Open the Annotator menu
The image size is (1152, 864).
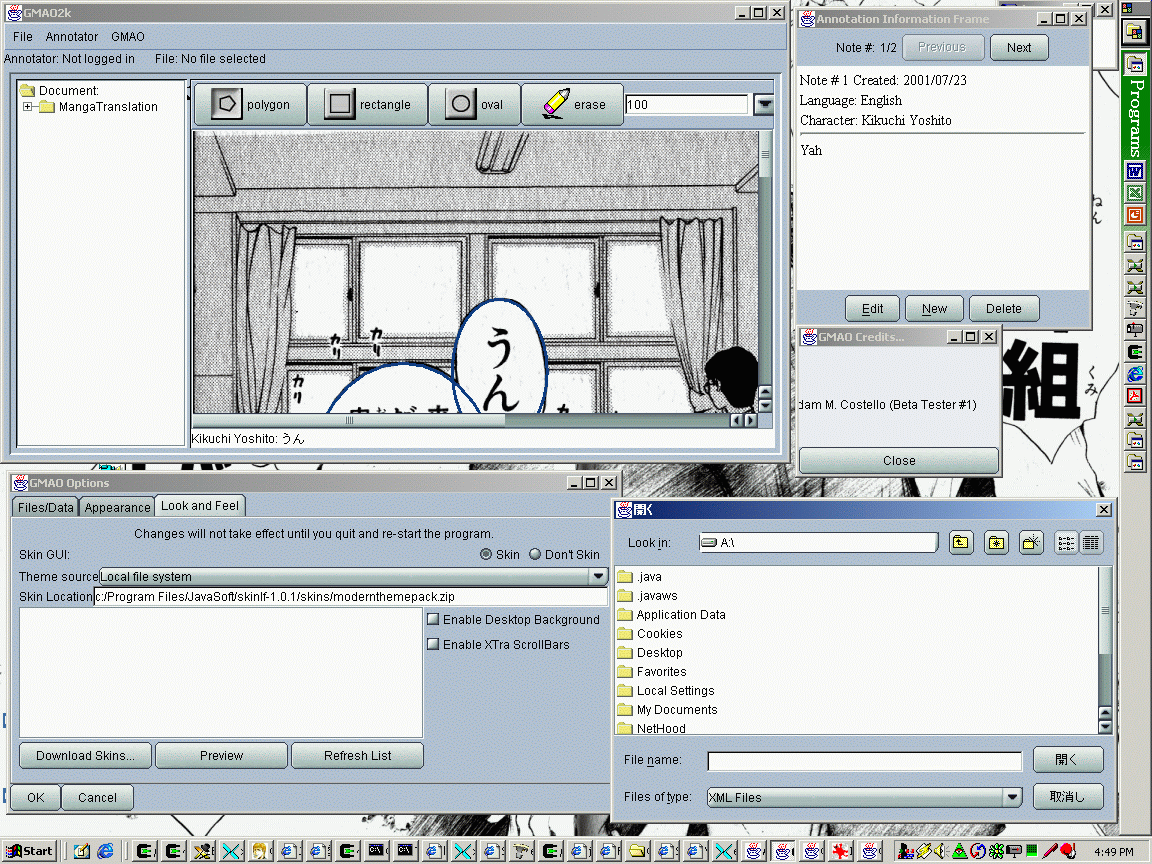coord(71,37)
